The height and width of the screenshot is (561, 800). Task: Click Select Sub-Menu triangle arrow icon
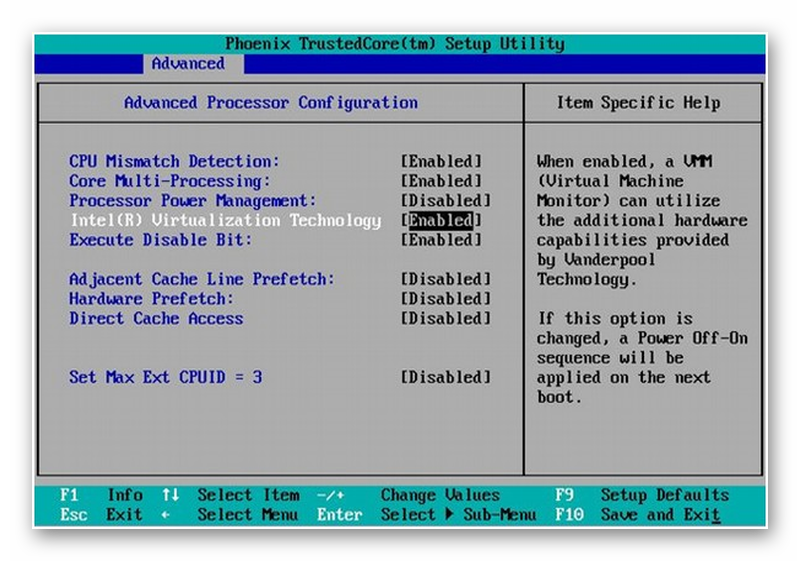tap(449, 514)
